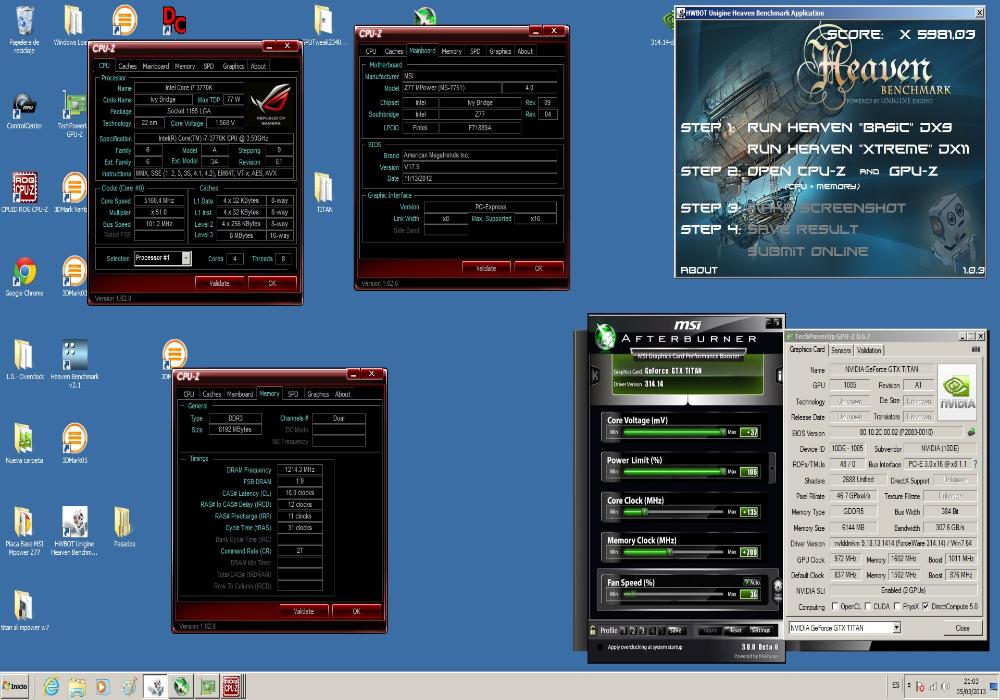Open the HWBOT Unigine Heaven Benchmark shortcut

[75, 530]
